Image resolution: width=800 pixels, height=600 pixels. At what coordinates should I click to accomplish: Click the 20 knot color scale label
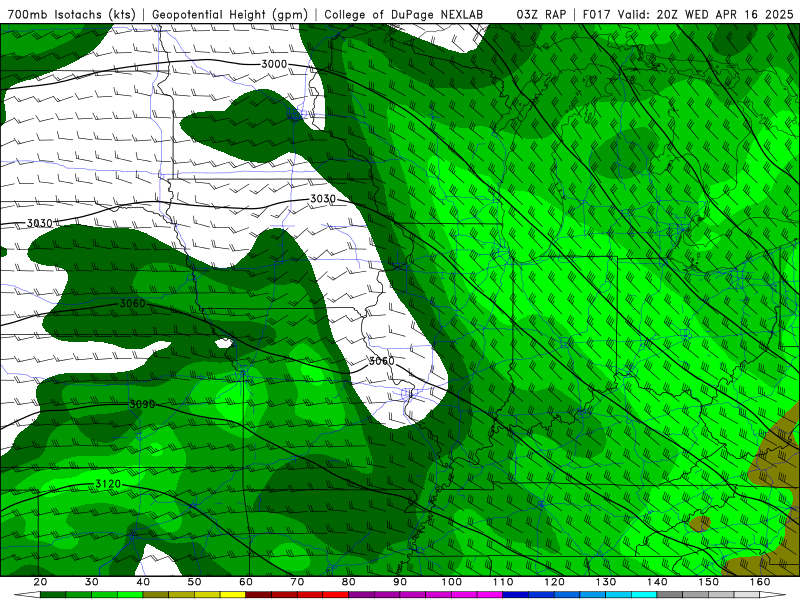(40, 582)
